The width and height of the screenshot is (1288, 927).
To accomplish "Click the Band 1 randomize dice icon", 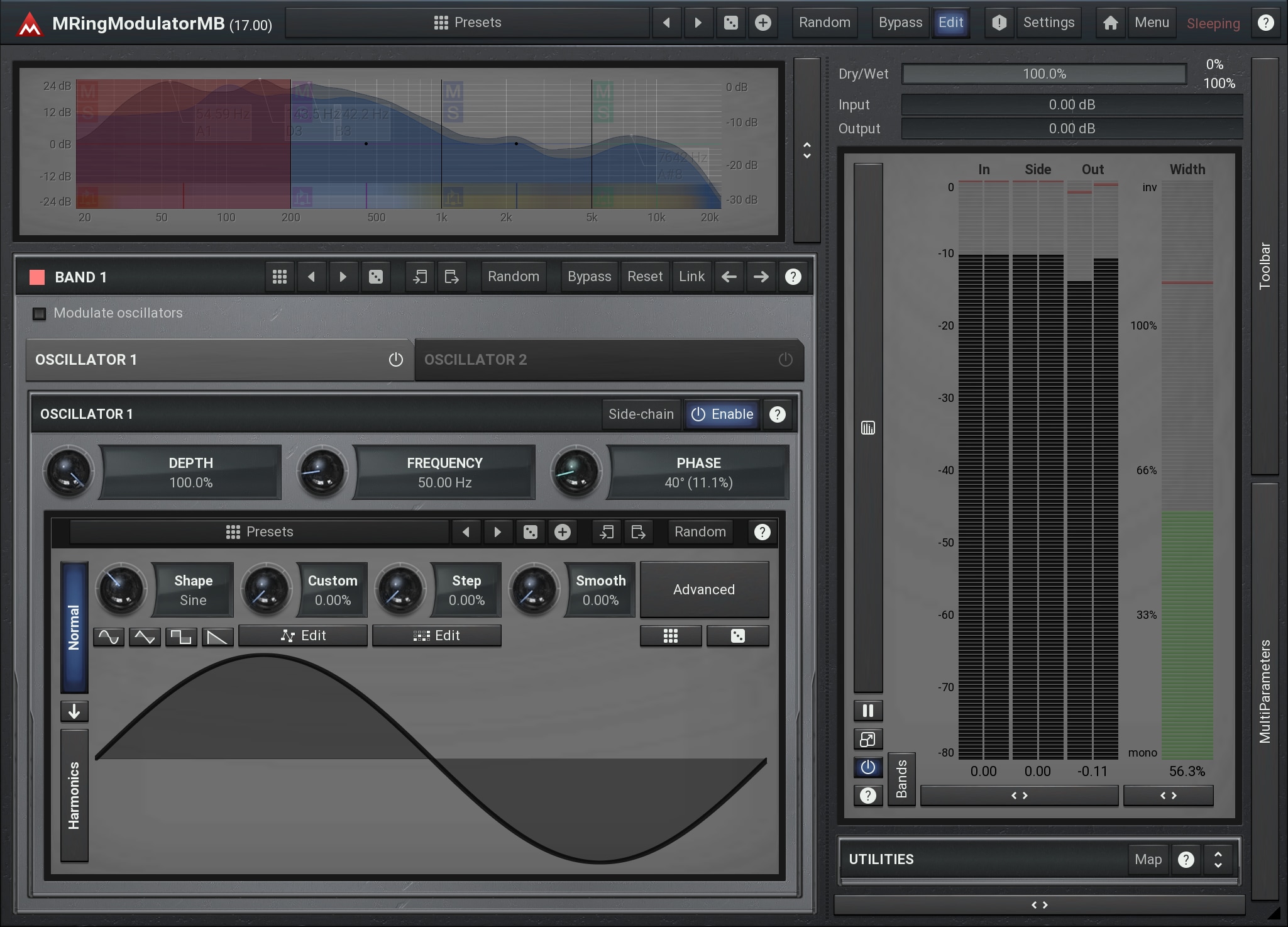I will 375,277.
